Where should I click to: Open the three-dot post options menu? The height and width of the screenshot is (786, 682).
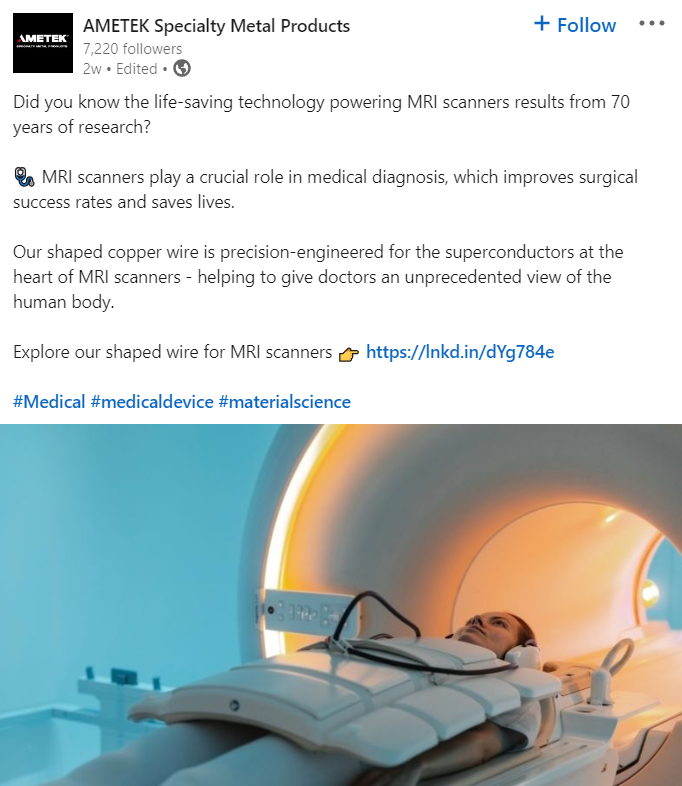point(652,24)
